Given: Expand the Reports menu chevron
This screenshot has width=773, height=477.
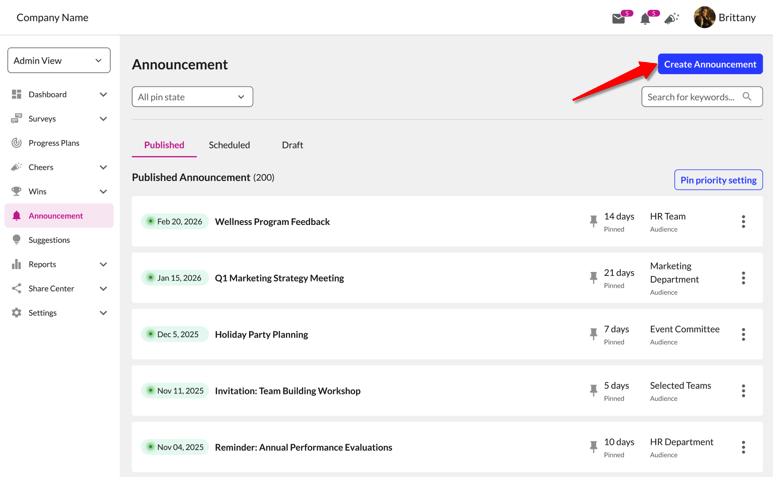Looking at the screenshot, I should click(103, 264).
